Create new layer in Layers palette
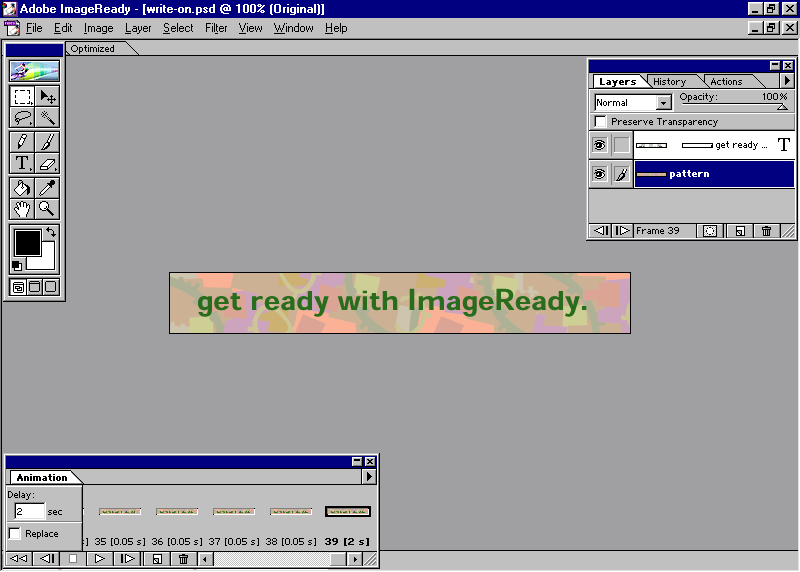 740,231
